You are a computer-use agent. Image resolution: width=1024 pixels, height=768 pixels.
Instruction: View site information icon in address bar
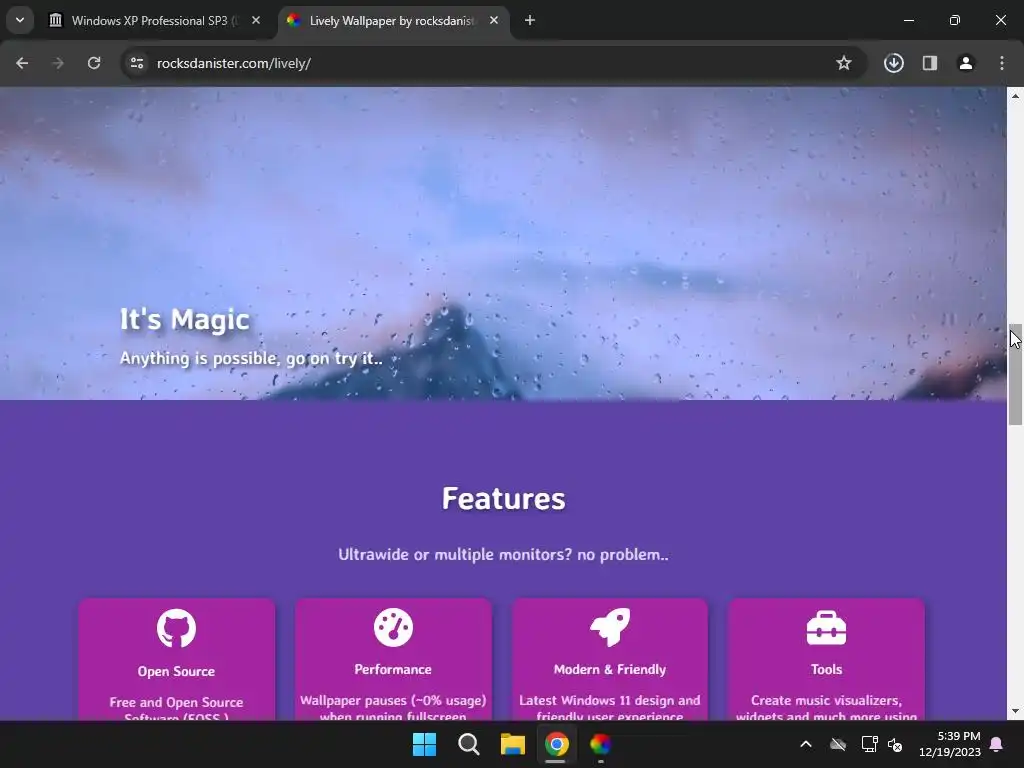pos(137,63)
